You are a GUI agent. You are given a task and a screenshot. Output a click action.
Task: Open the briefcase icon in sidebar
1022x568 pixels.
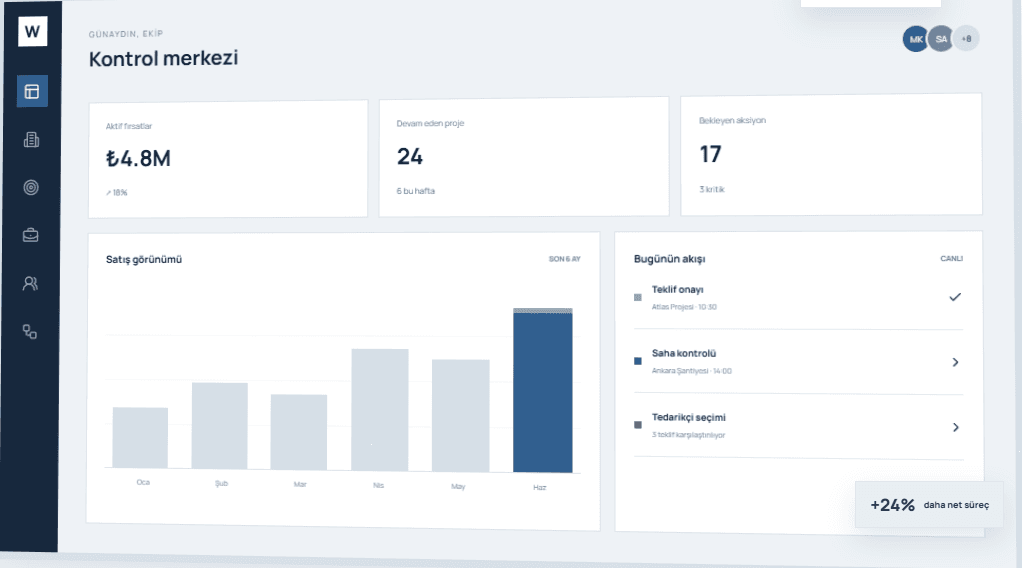pos(31,235)
